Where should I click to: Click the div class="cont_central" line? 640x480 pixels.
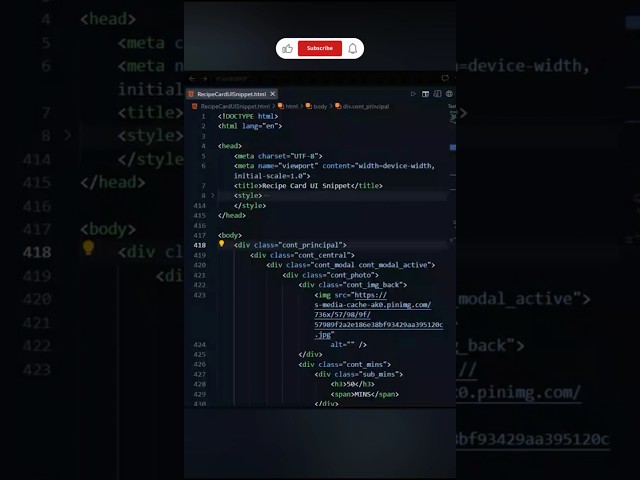[x=302, y=255]
